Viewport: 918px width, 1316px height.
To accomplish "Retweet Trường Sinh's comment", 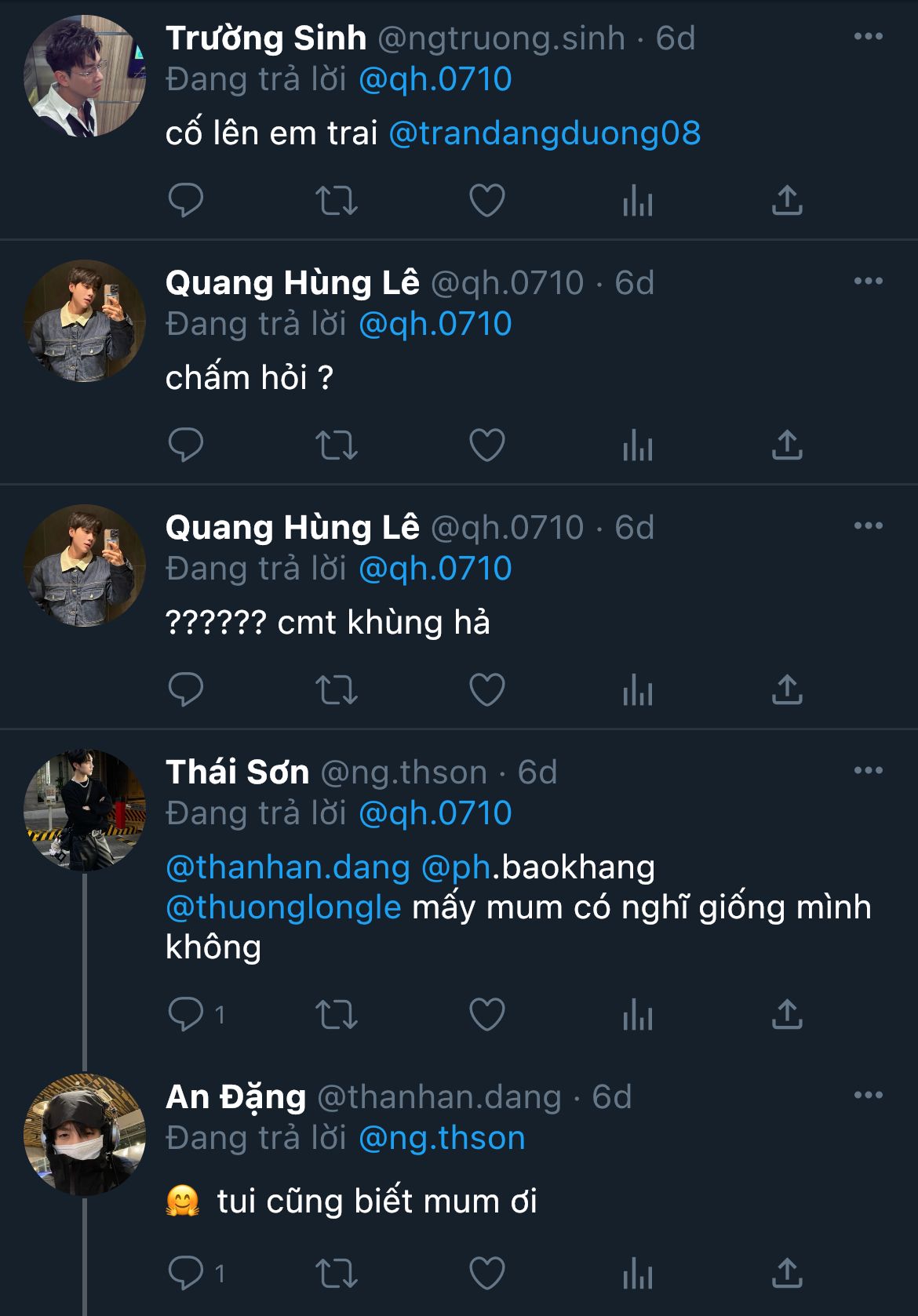I will (337, 200).
